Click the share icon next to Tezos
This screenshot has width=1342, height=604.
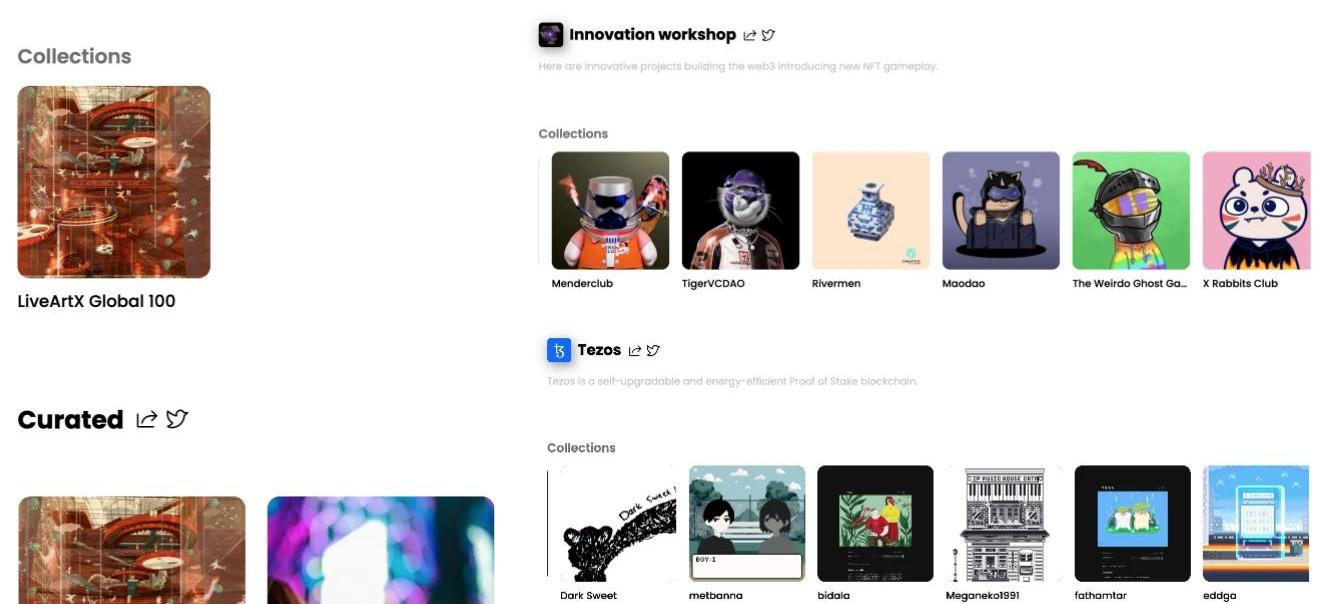(x=635, y=351)
